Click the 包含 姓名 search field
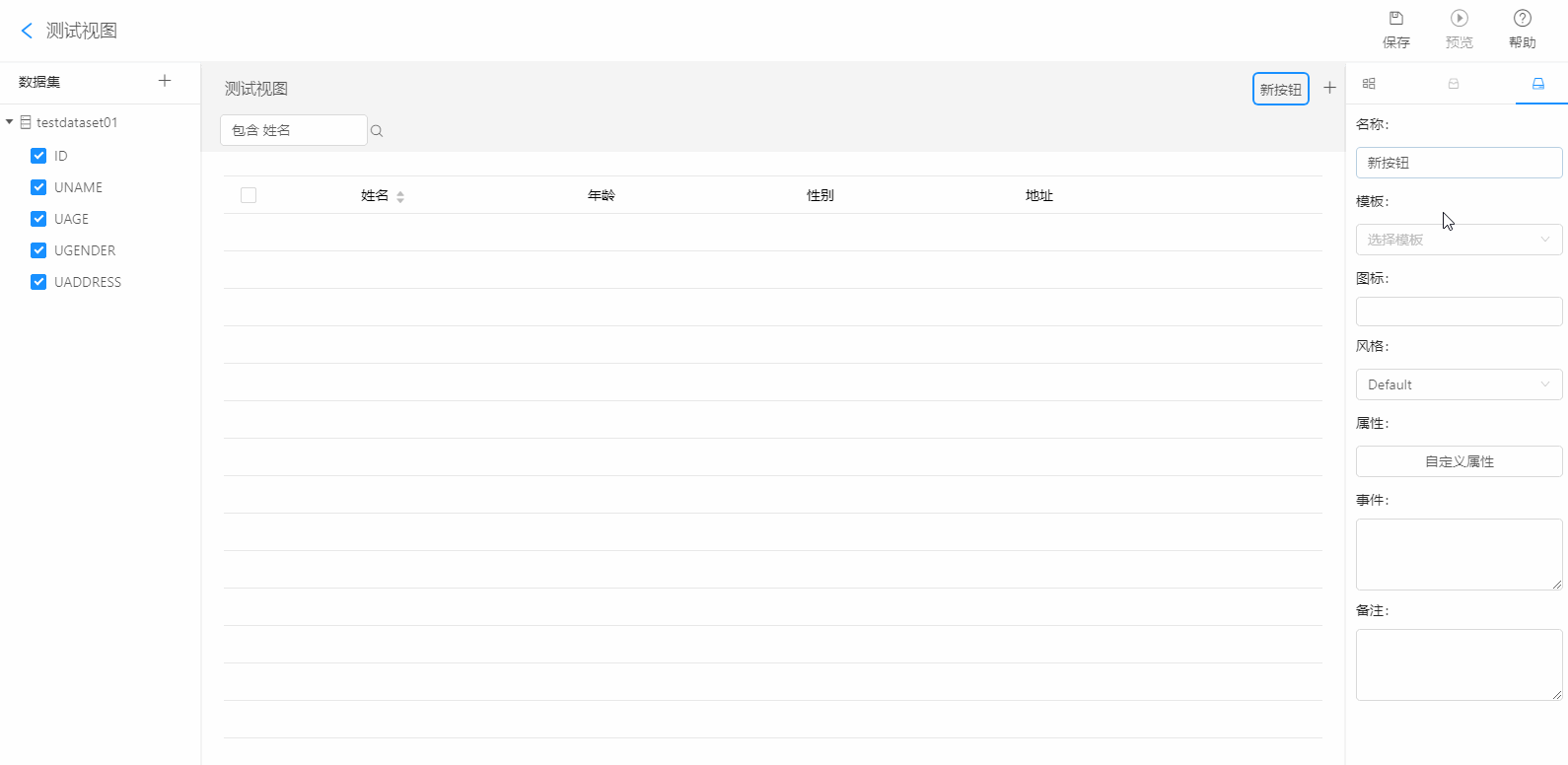The width and height of the screenshot is (1568, 765). click(x=294, y=130)
